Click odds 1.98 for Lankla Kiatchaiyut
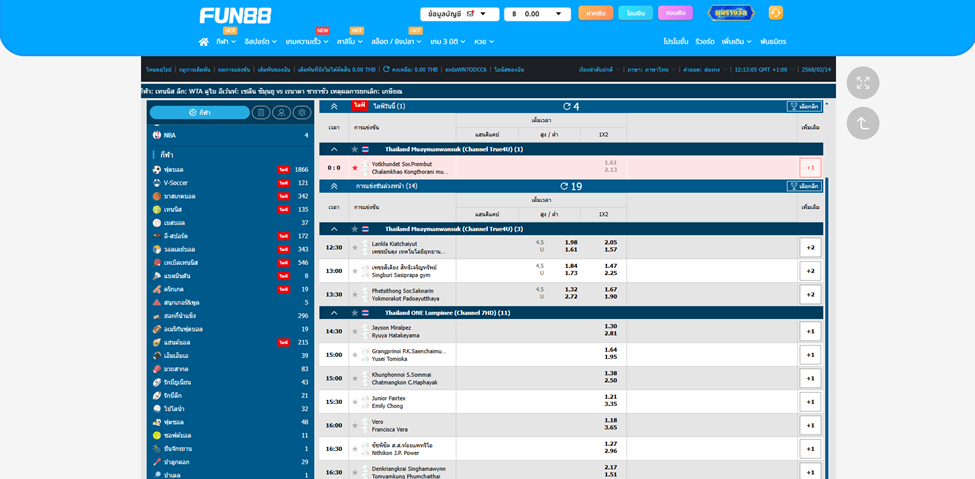 click(571, 242)
